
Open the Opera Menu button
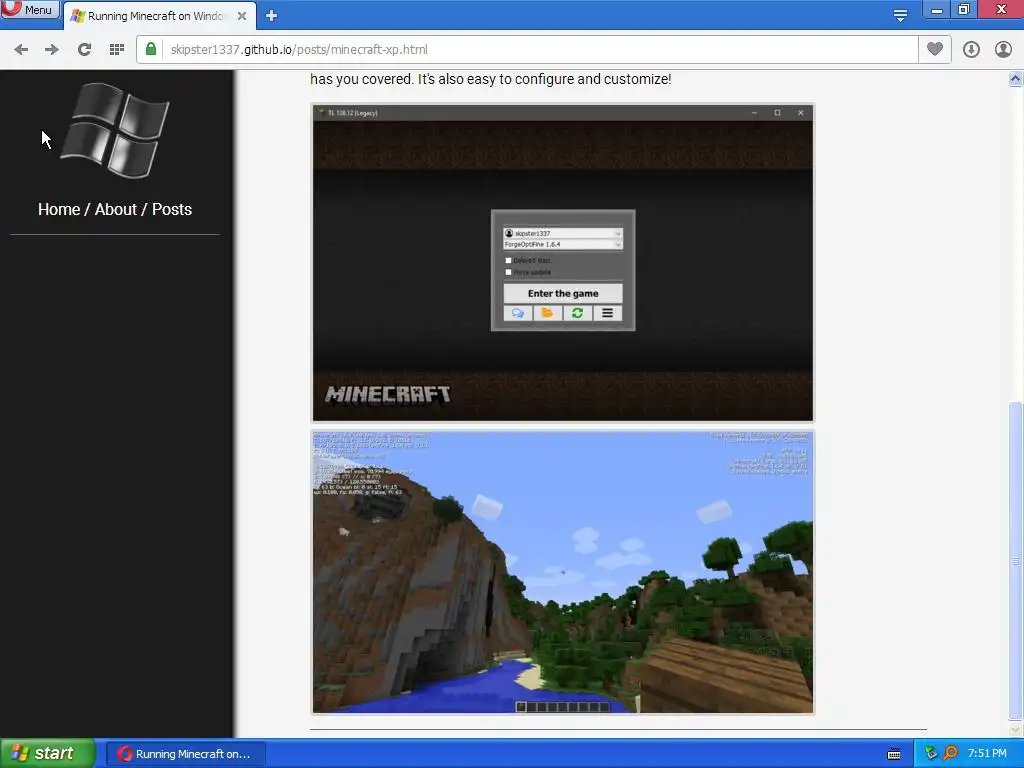coord(29,9)
